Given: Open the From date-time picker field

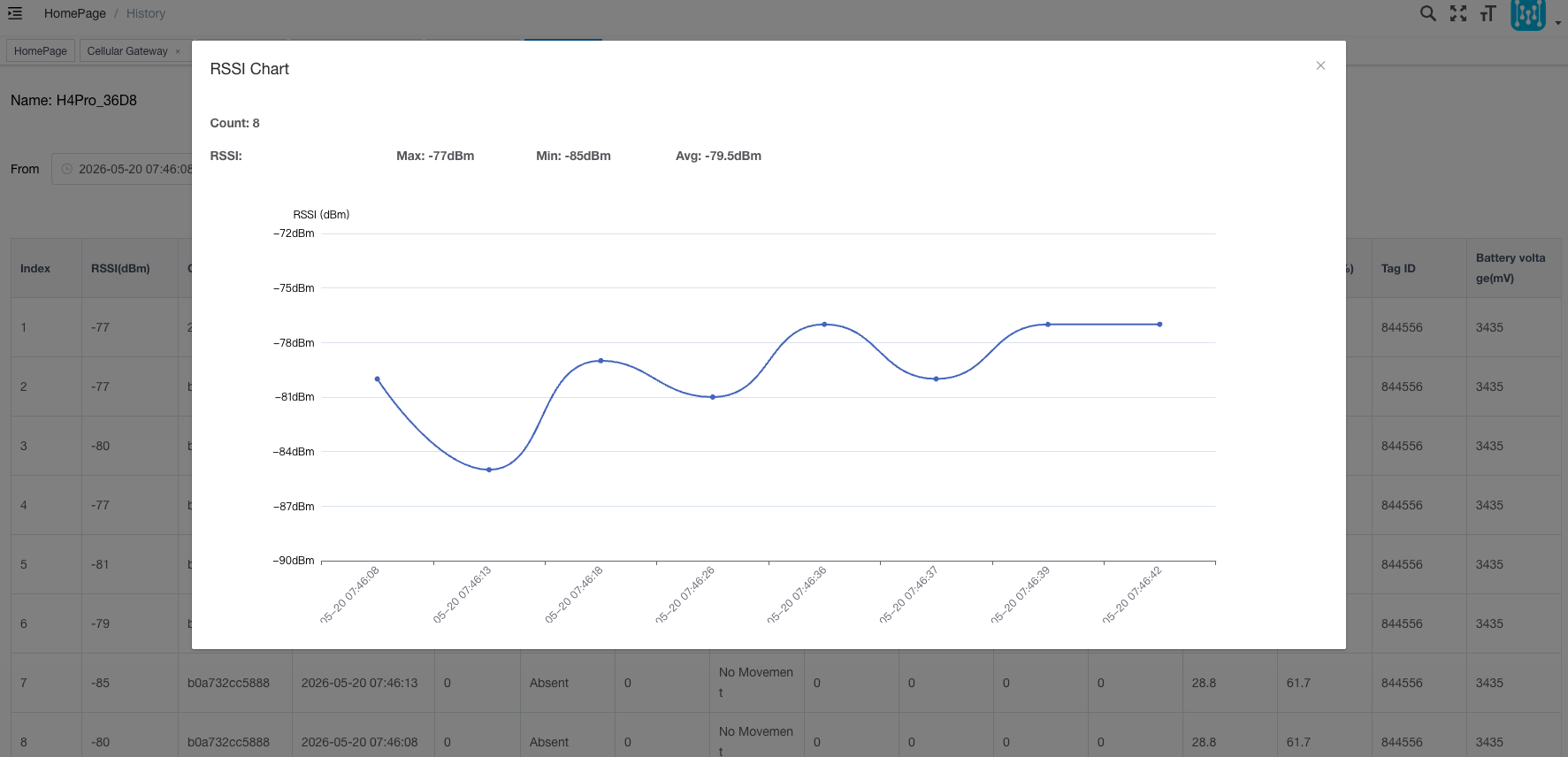Looking at the screenshot, I should [x=122, y=169].
